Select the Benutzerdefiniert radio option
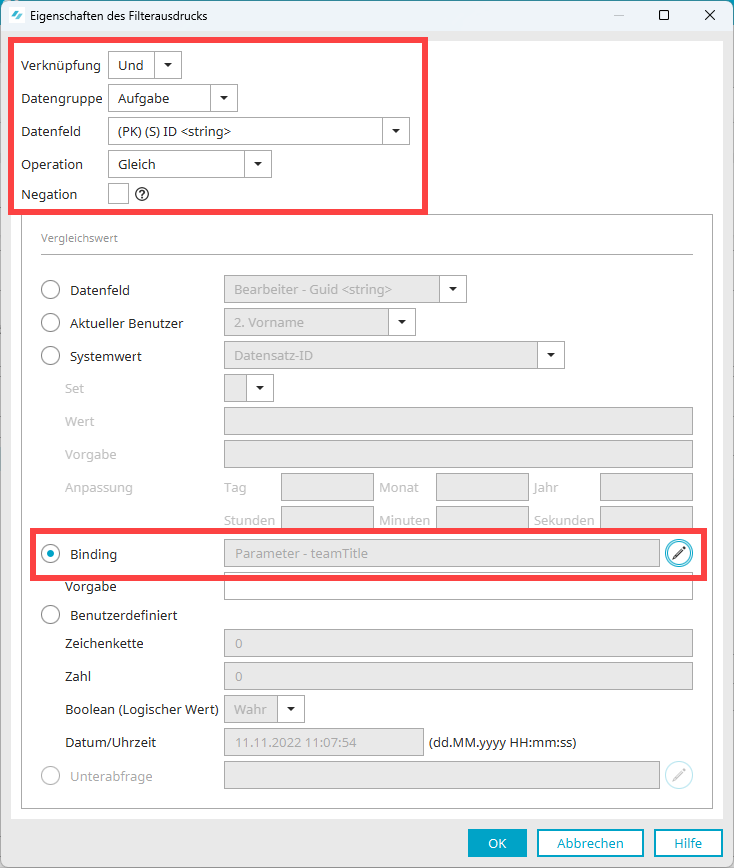Image resolution: width=734 pixels, height=868 pixels. 50,614
